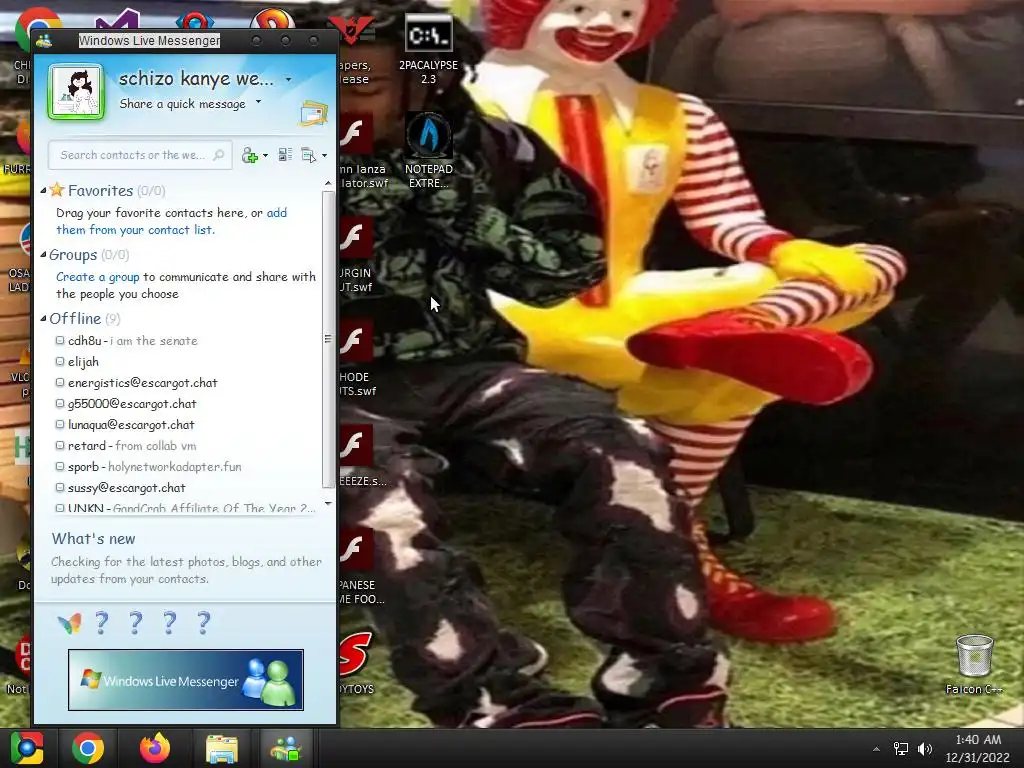Open 2PACALYPSE 2.3 desktop icon
Image resolution: width=1024 pixels, height=768 pixels.
428,51
